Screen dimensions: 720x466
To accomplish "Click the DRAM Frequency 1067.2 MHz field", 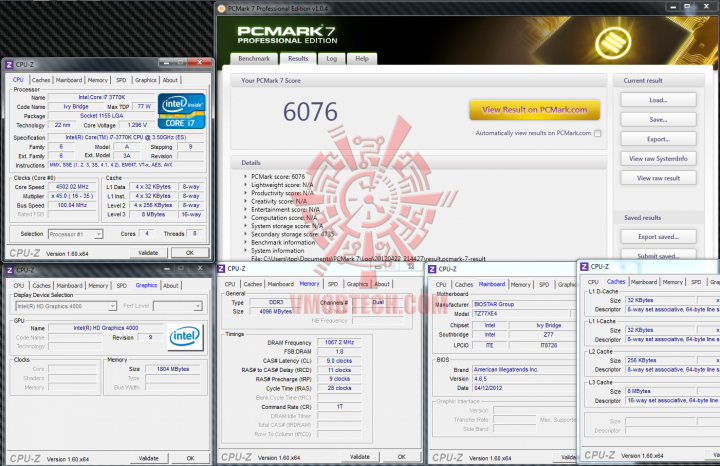I will click(339, 342).
